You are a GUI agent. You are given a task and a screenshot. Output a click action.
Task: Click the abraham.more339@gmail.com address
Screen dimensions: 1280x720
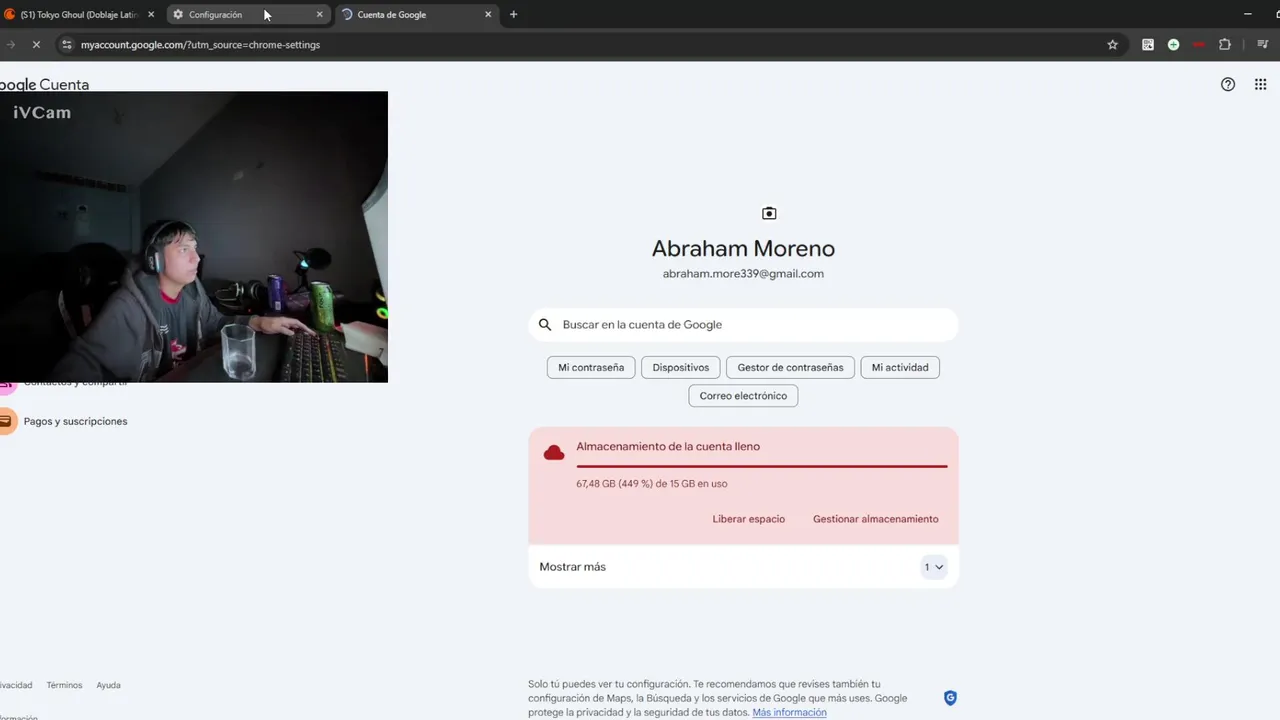pyautogui.click(x=743, y=274)
